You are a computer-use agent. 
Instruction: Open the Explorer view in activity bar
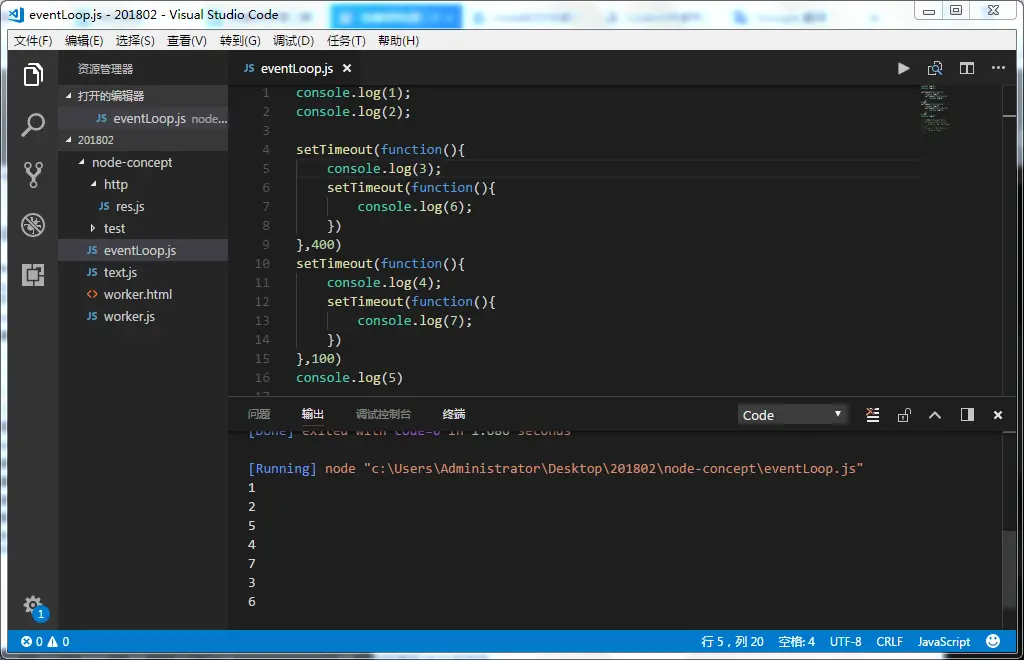click(33, 75)
